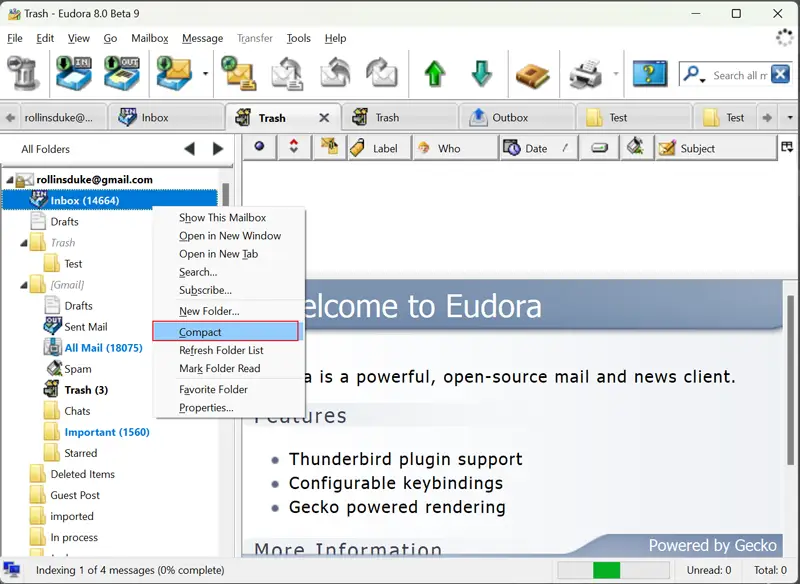Sort by the Subject column header

point(716,148)
